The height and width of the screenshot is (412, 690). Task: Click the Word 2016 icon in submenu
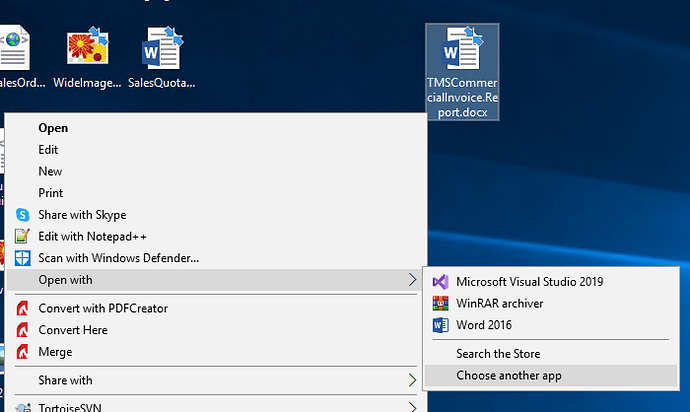coord(441,325)
